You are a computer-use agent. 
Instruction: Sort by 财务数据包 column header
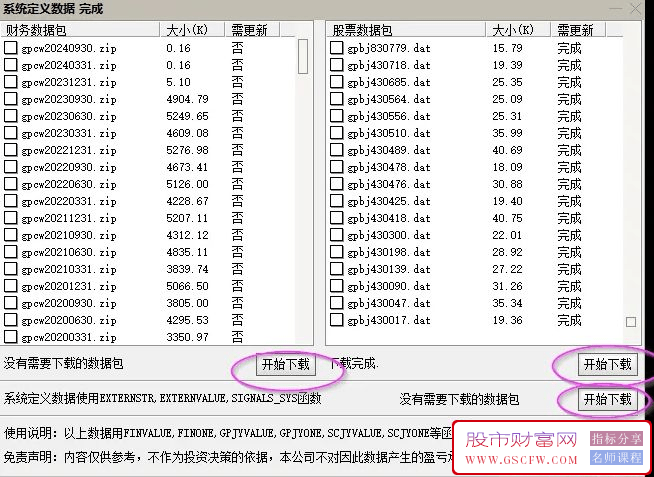[80, 30]
